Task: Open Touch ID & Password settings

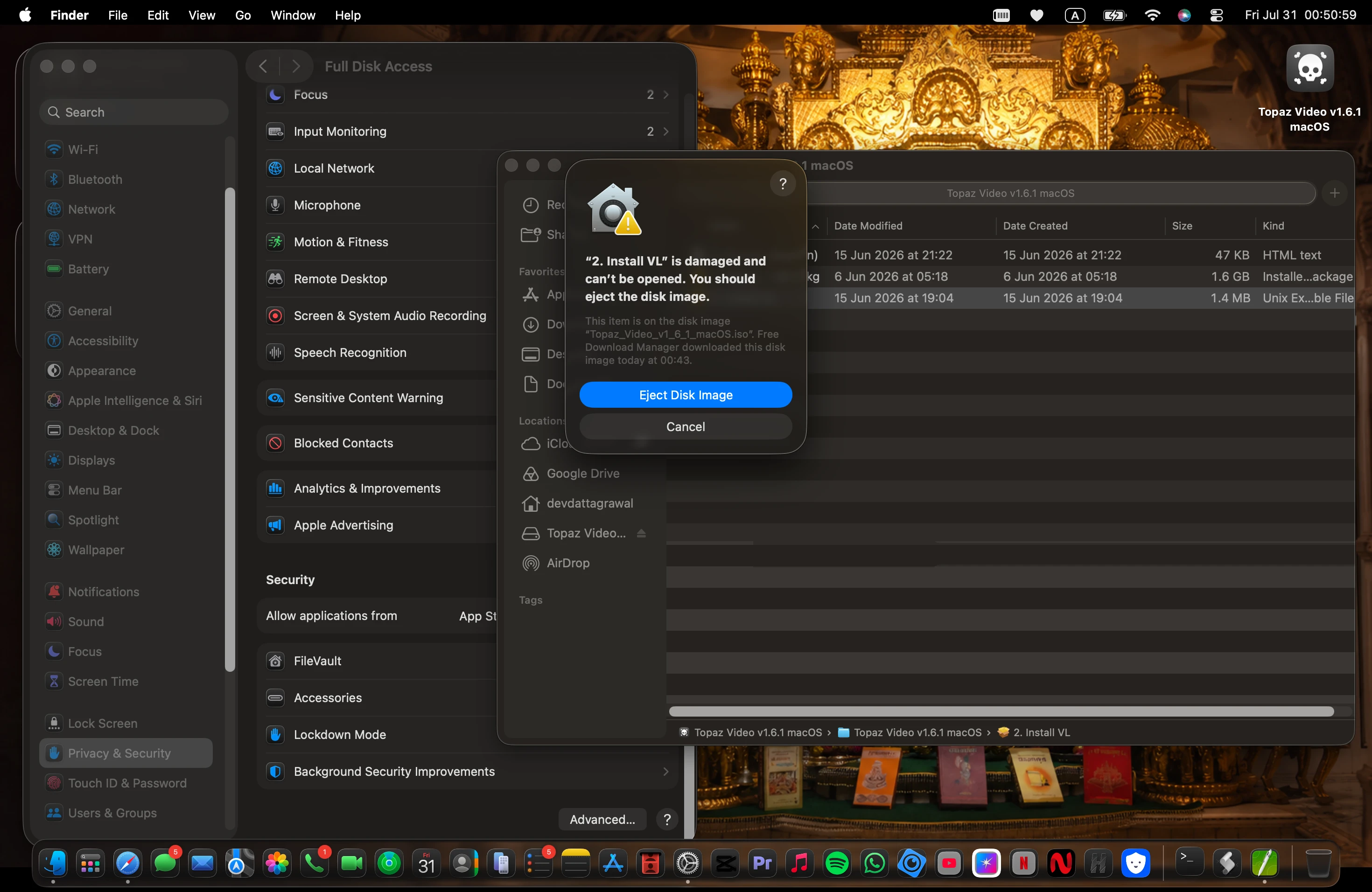Action: 127,782
